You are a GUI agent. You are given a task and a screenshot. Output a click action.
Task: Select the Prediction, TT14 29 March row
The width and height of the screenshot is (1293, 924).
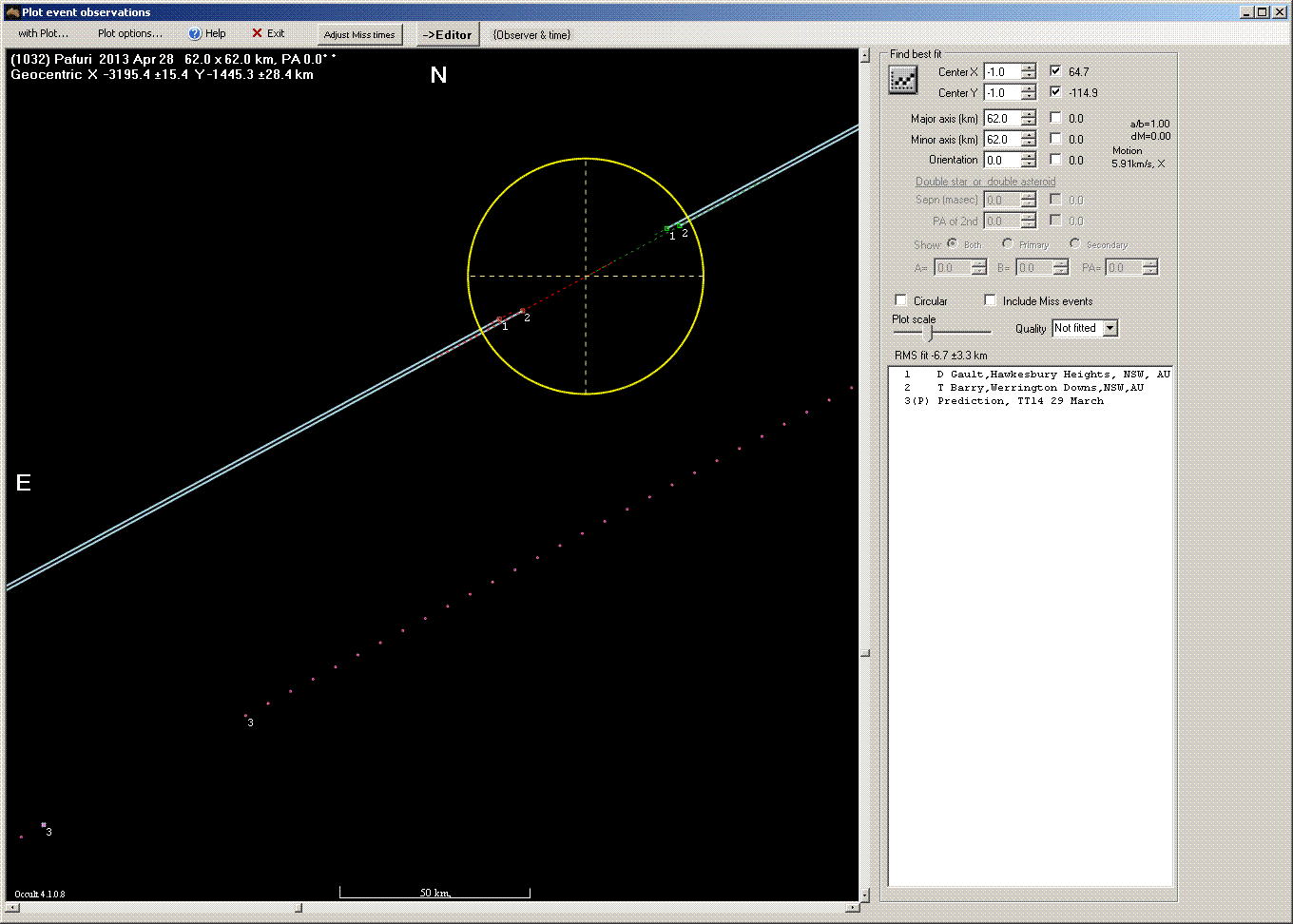(x=1031, y=401)
